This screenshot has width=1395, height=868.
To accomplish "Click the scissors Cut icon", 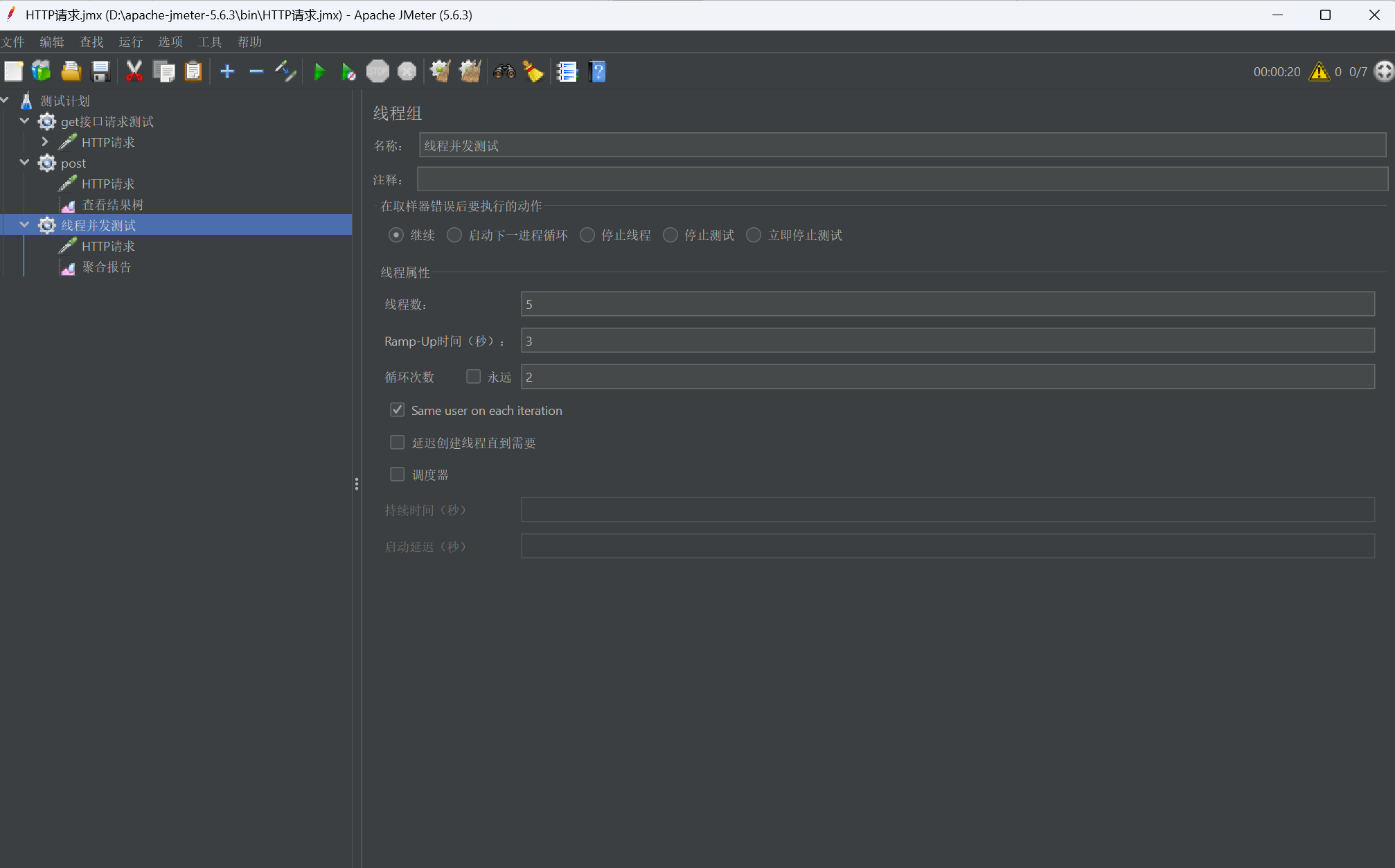I will point(134,71).
